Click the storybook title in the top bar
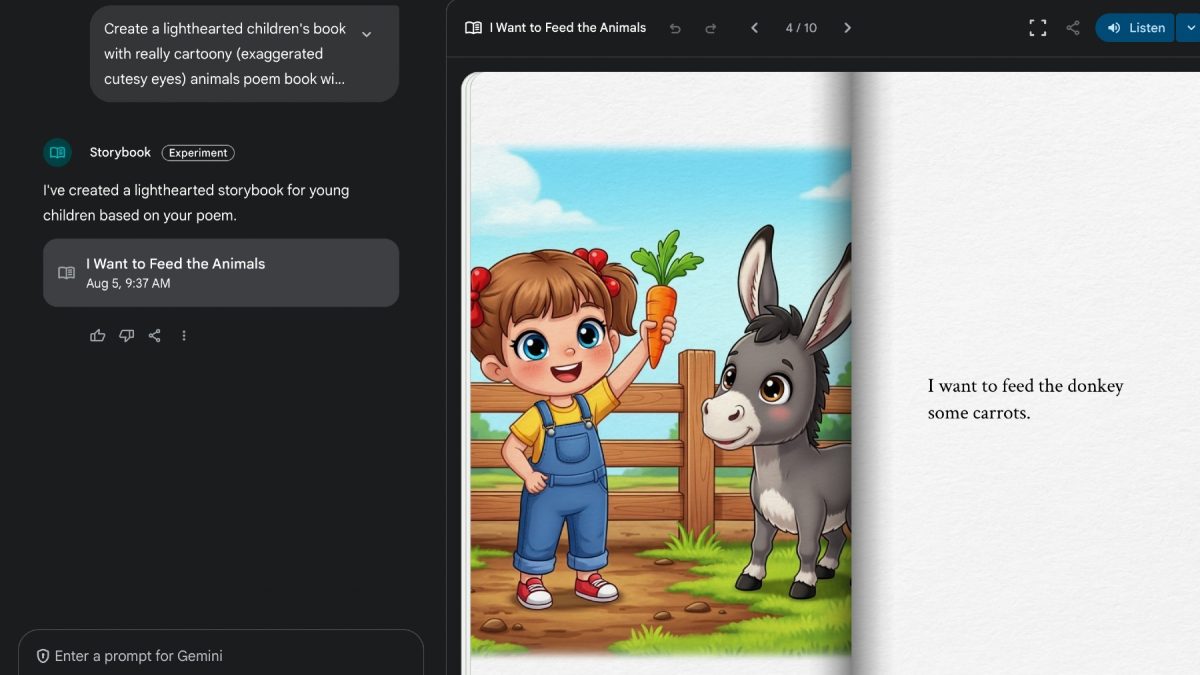Image resolution: width=1200 pixels, height=675 pixels. 567,28
